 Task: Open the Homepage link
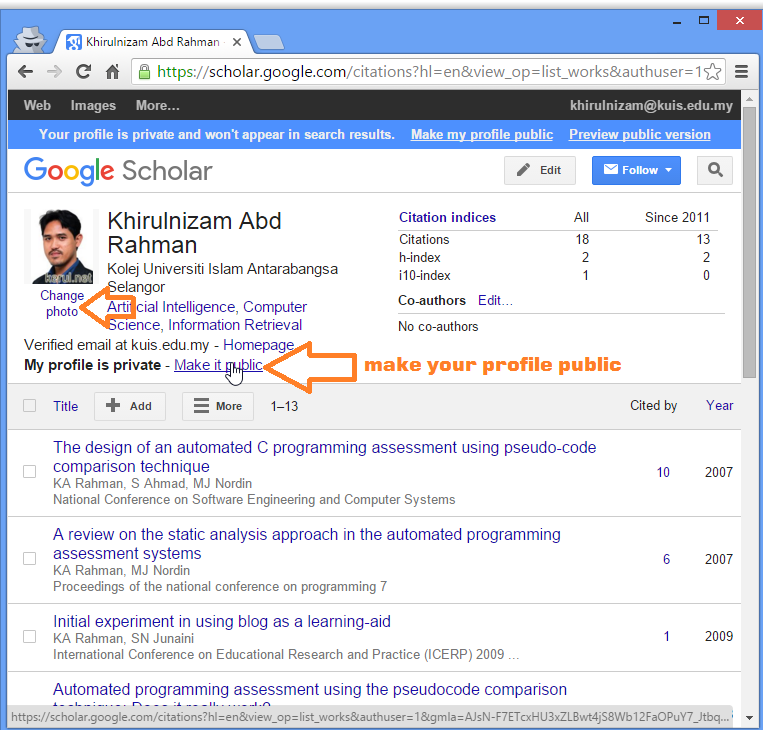(258, 345)
